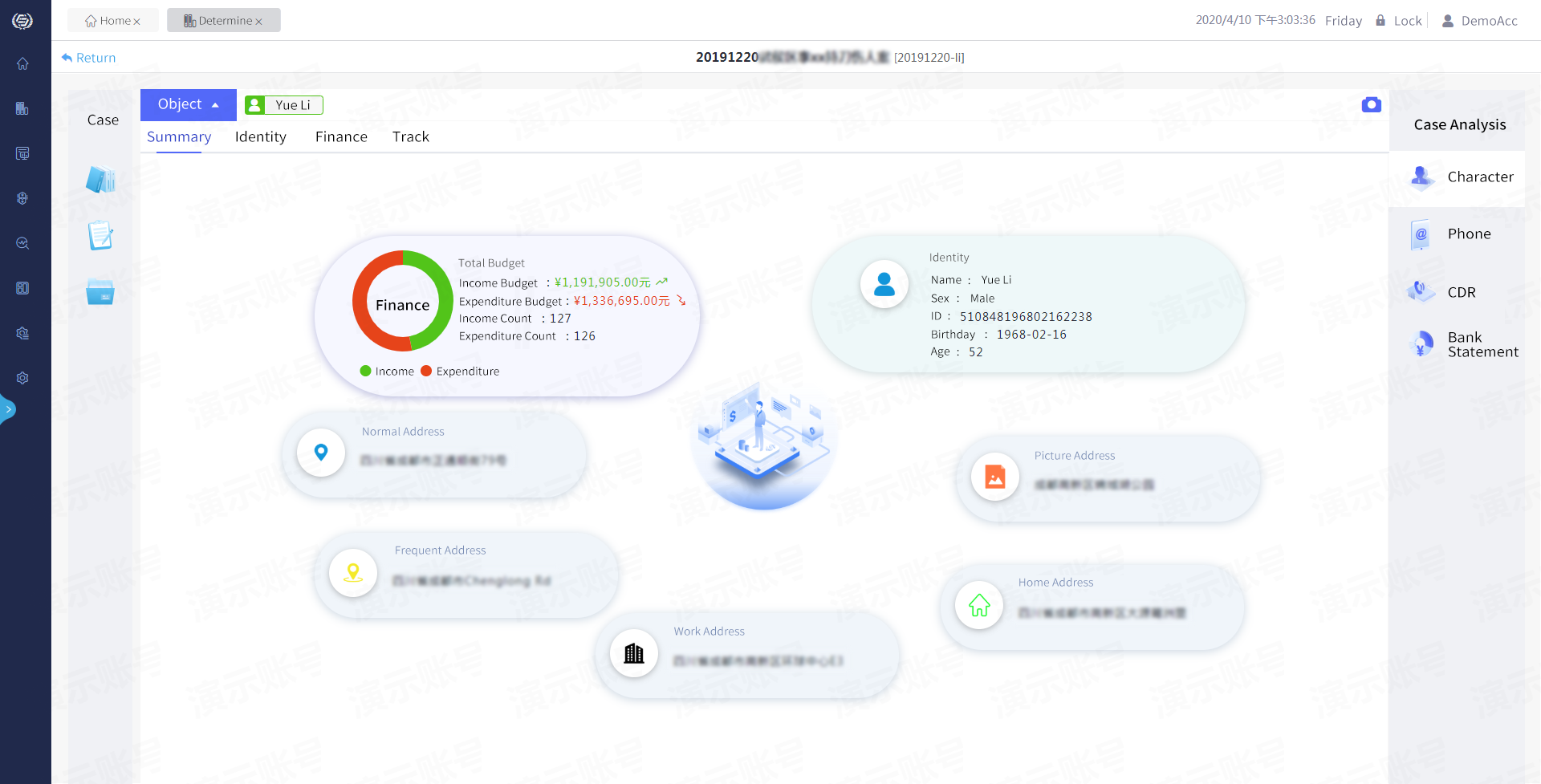Open the blue folder icon in Case panel
This screenshot has width=1541, height=784.
click(100, 292)
